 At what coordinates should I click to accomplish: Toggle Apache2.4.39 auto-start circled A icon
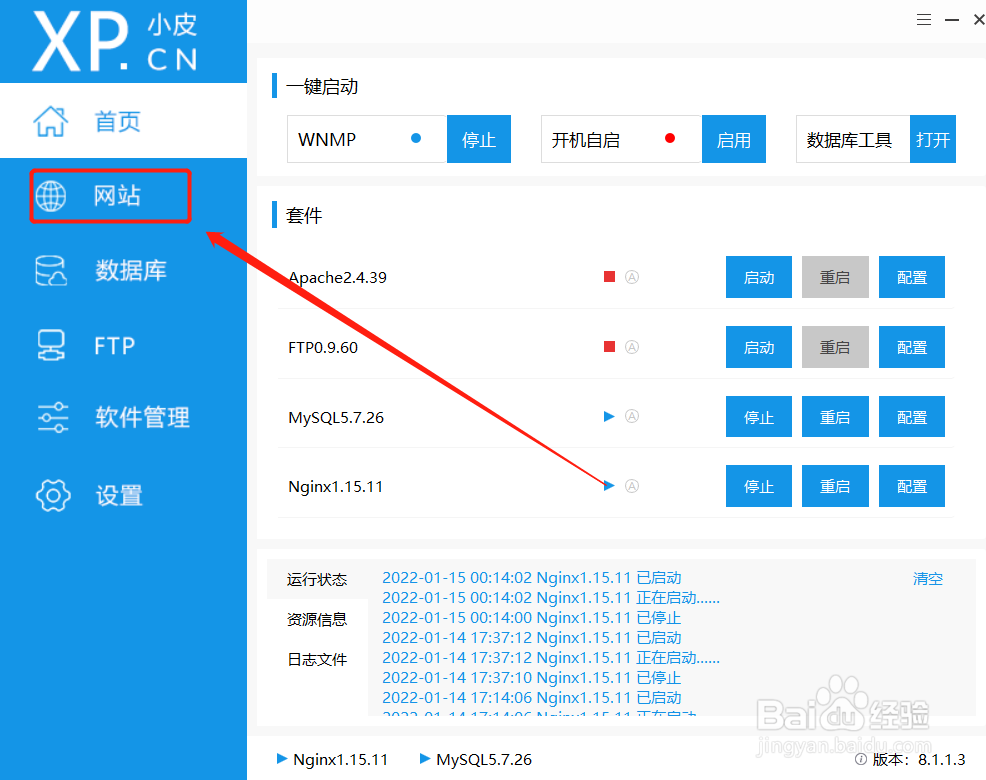(632, 277)
